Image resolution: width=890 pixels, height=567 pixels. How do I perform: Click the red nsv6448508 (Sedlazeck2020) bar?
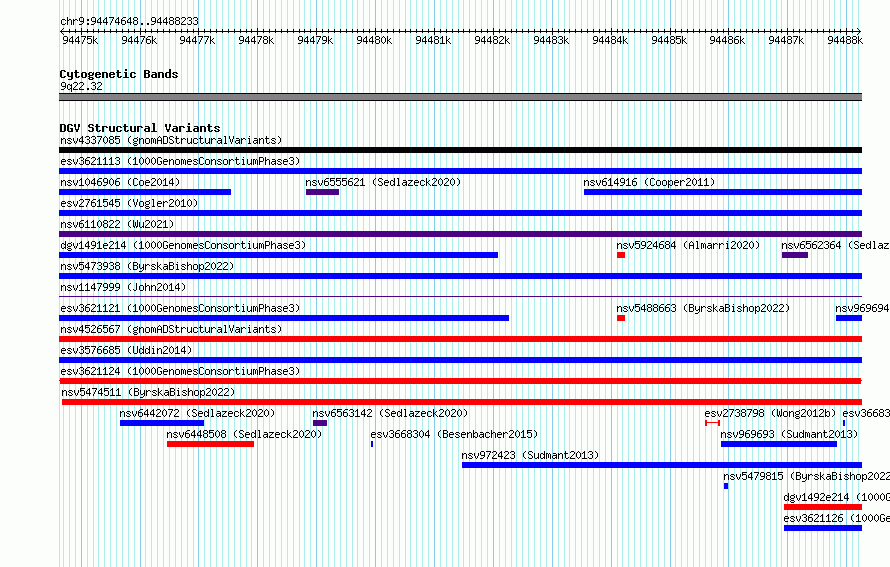point(210,444)
